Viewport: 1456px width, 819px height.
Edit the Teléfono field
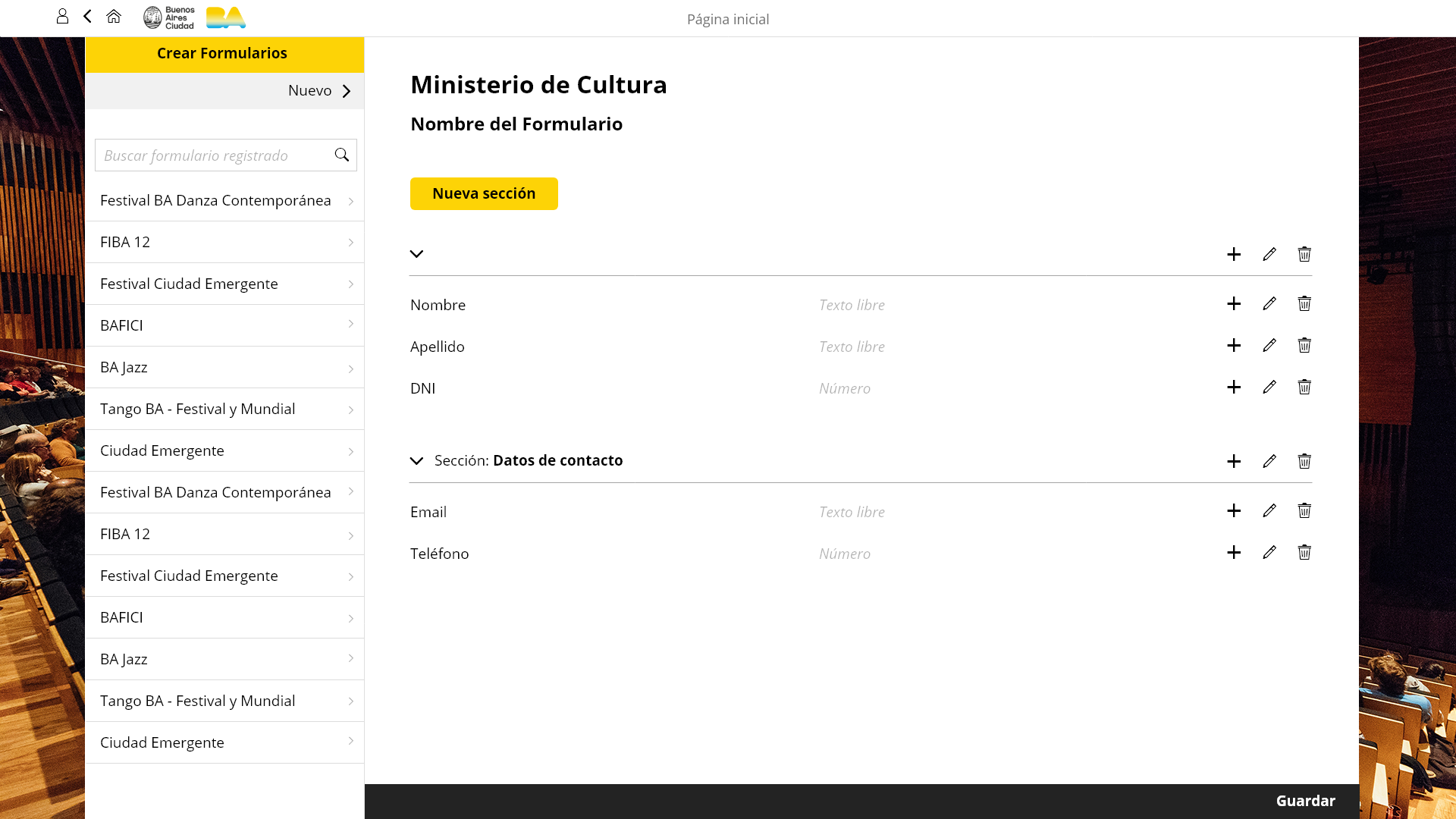pyautogui.click(x=1269, y=552)
